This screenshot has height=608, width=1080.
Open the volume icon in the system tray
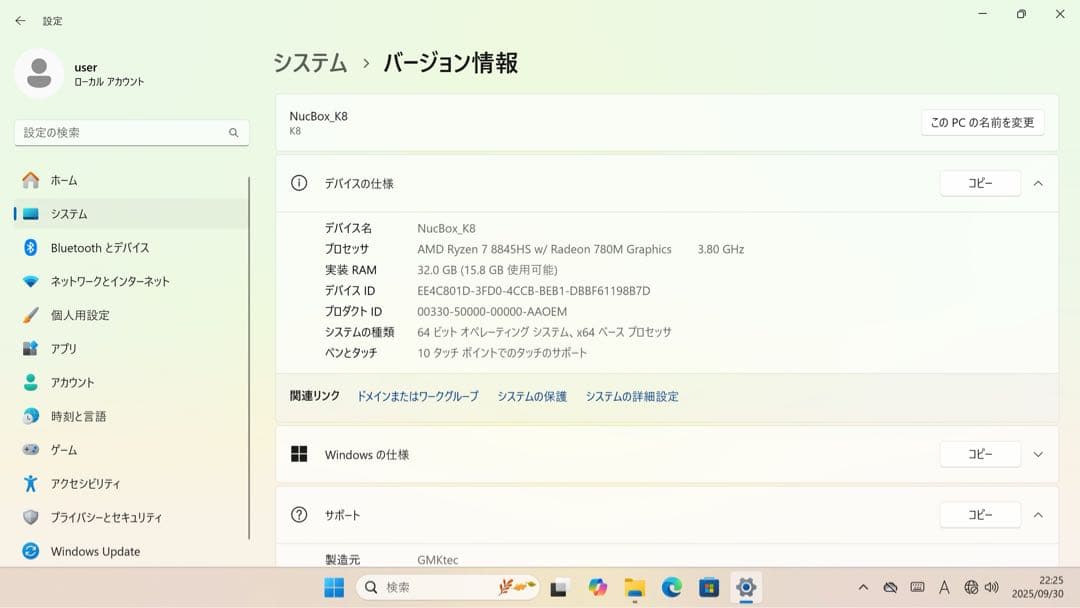coord(991,587)
